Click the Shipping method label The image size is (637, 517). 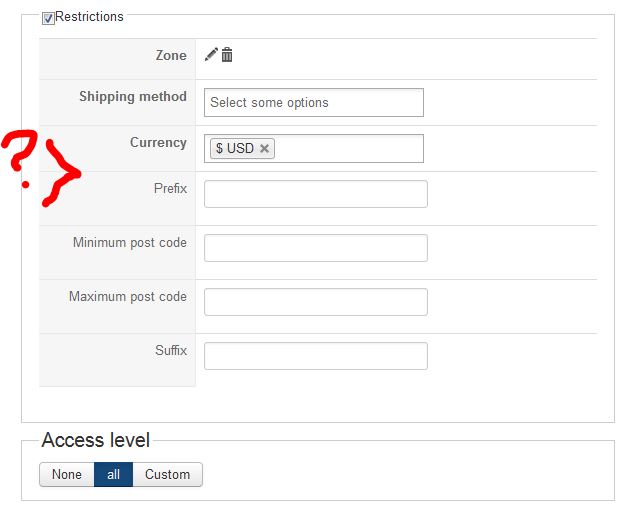click(133, 97)
